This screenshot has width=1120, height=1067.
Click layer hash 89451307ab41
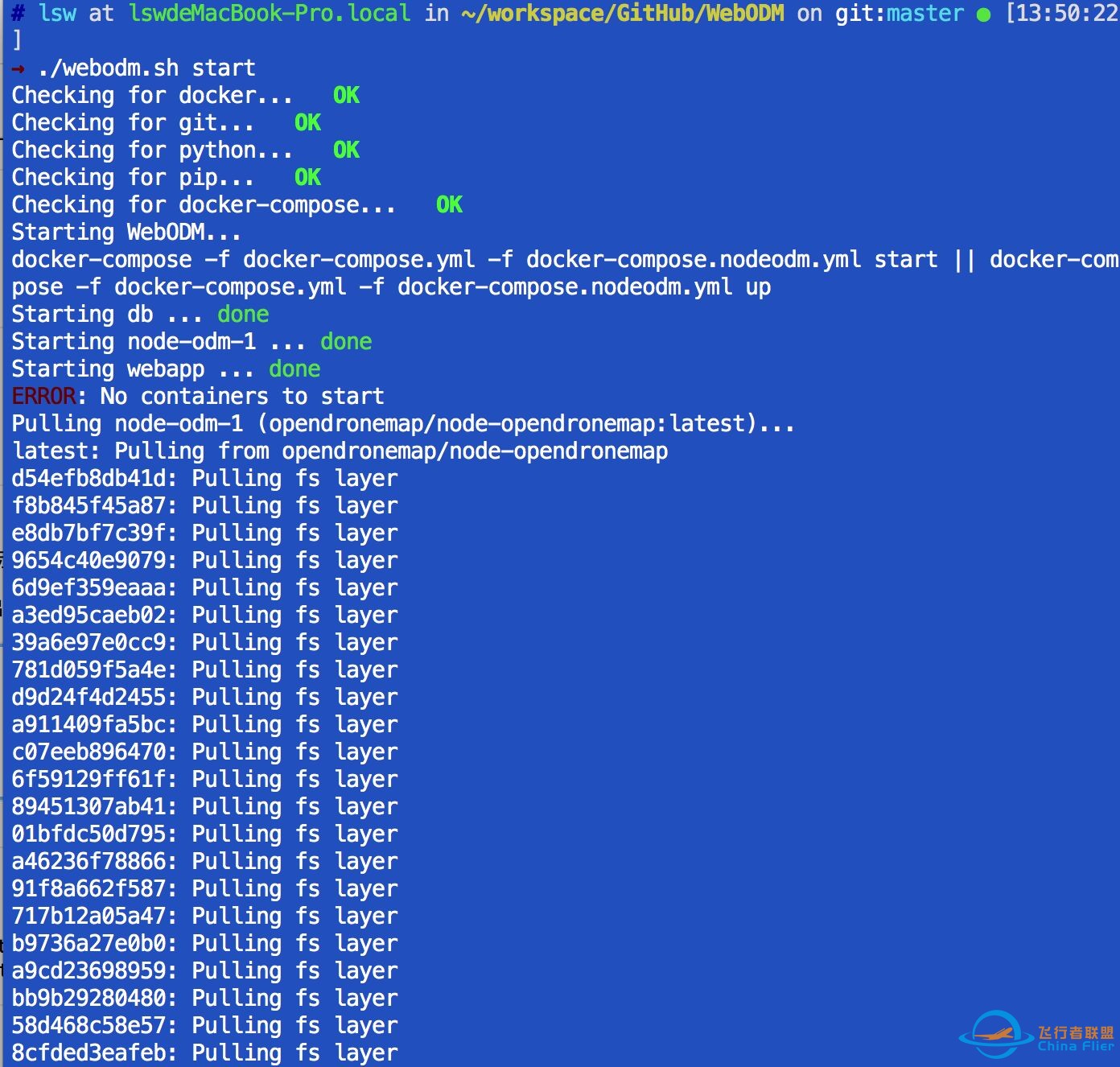pyautogui.click(x=89, y=806)
